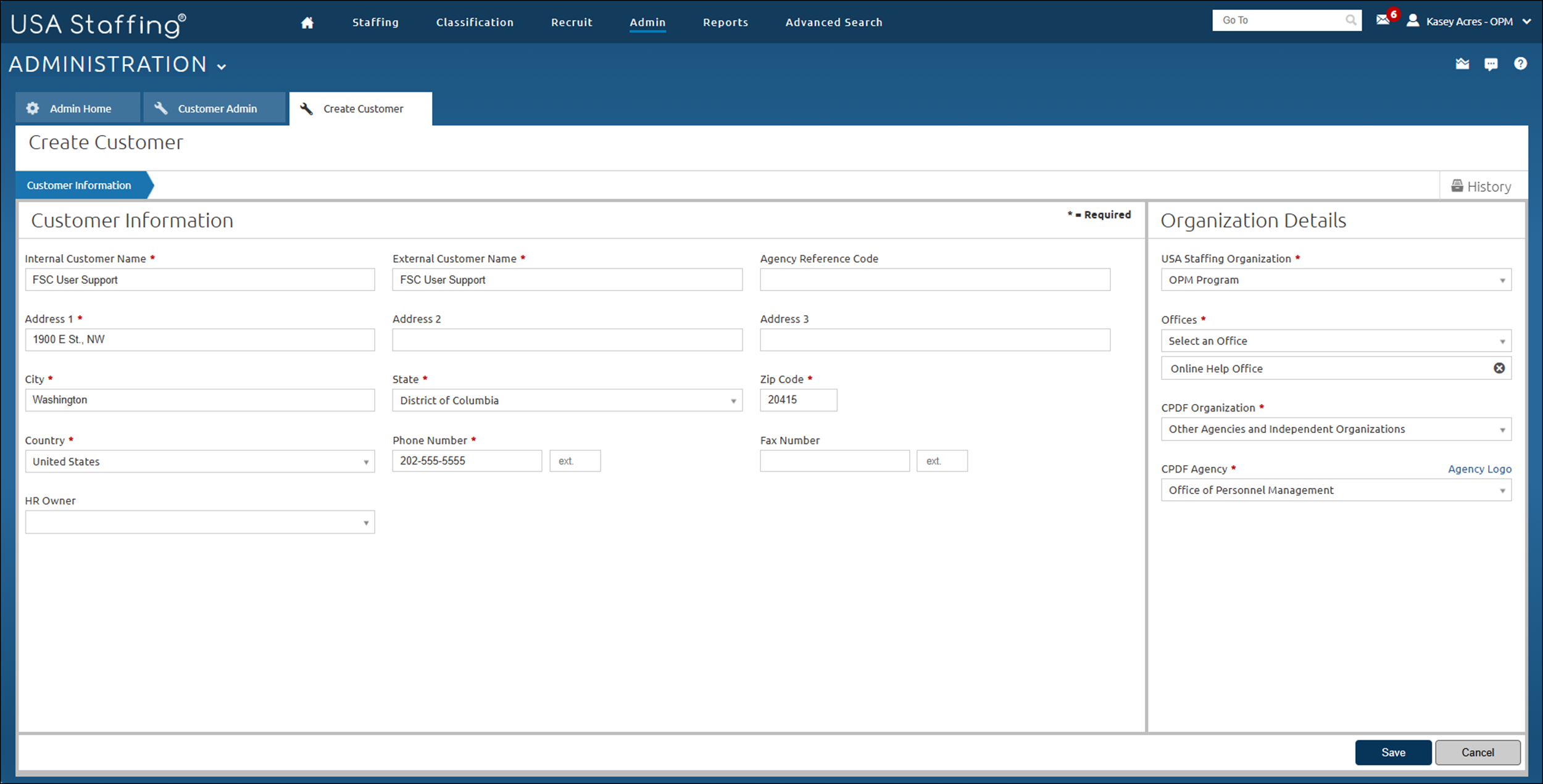Go to the home page icon
Viewport: 1543px width, 784px height.
(x=307, y=23)
